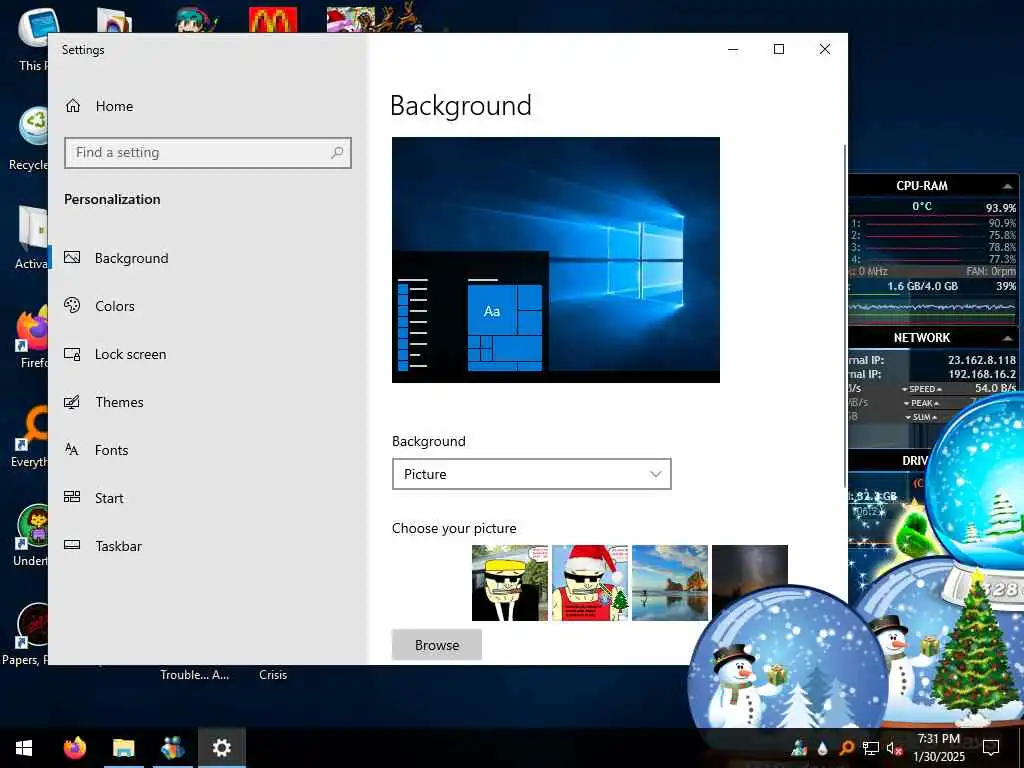
Task: Open File Explorer from the taskbar
Action: coord(123,748)
